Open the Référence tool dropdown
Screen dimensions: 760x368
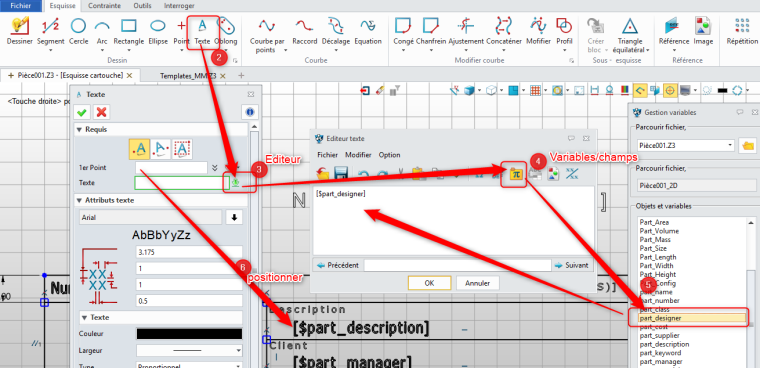pyautogui.click(x=674, y=49)
